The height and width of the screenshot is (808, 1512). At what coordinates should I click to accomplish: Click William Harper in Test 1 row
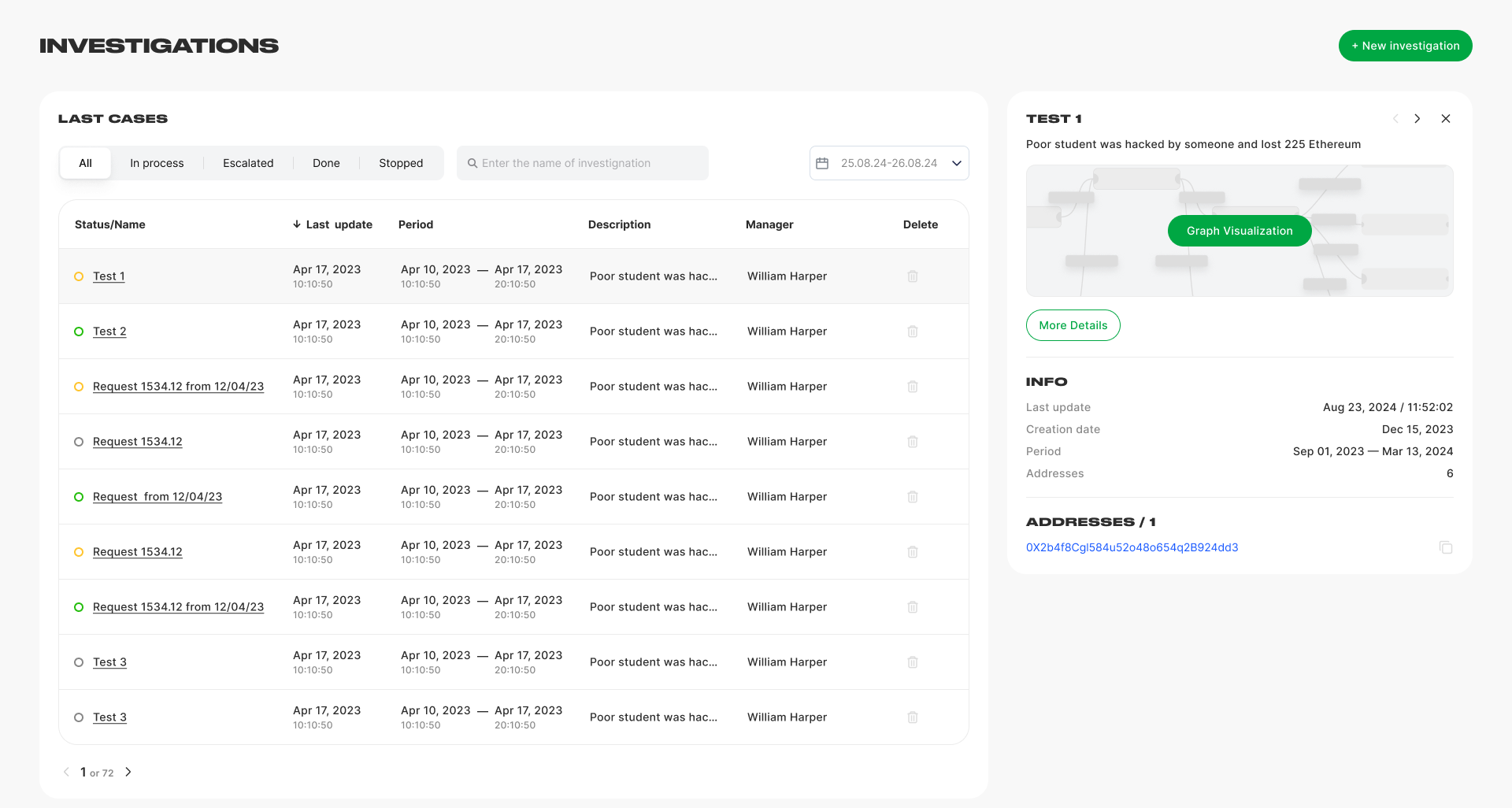(x=787, y=276)
